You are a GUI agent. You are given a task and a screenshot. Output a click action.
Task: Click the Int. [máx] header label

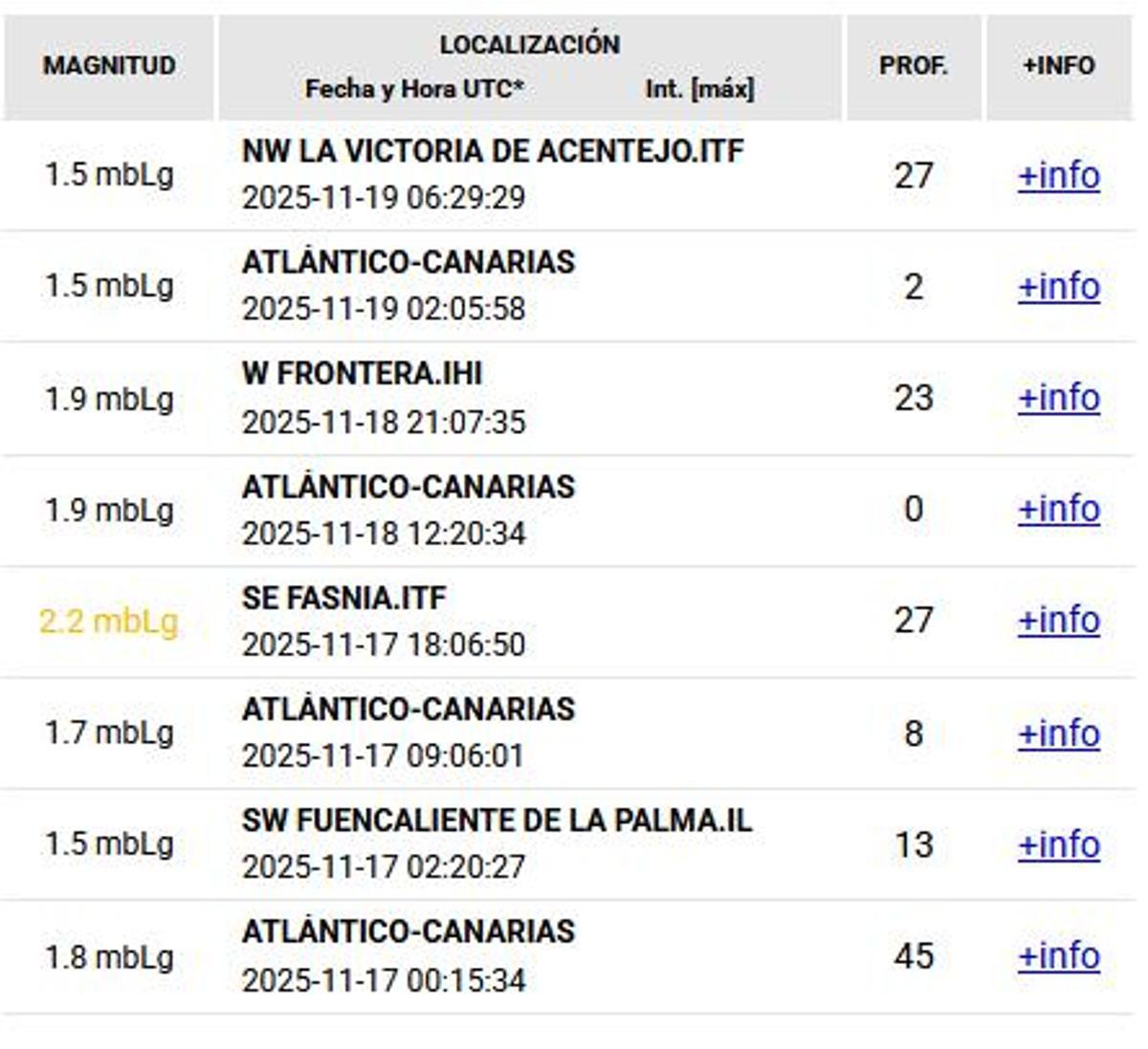pyautogui.click(x=701, y=88)
